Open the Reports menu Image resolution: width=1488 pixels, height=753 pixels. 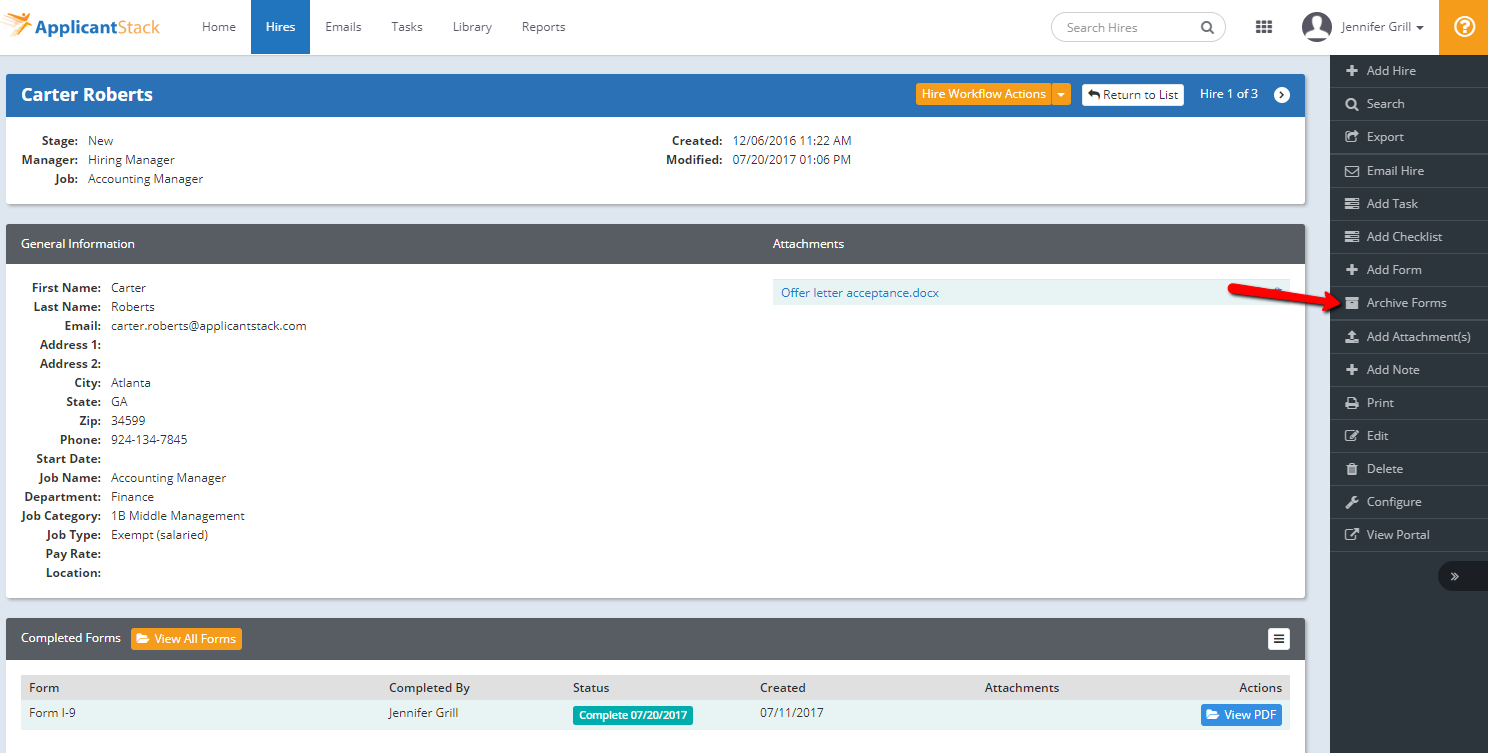coord(543,27)
